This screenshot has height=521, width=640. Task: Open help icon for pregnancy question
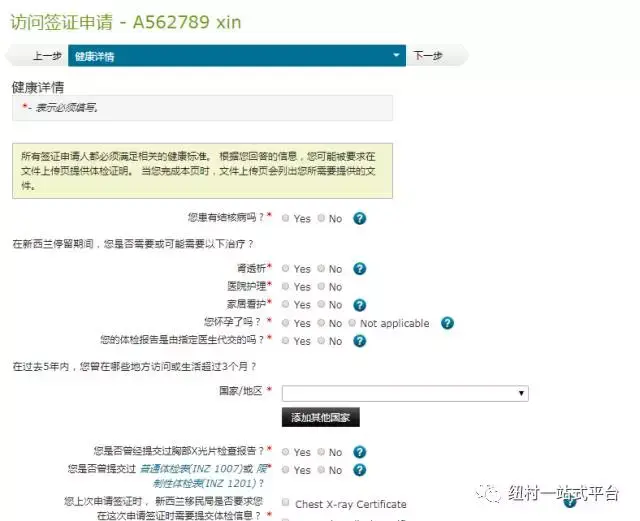click(447, 323)
